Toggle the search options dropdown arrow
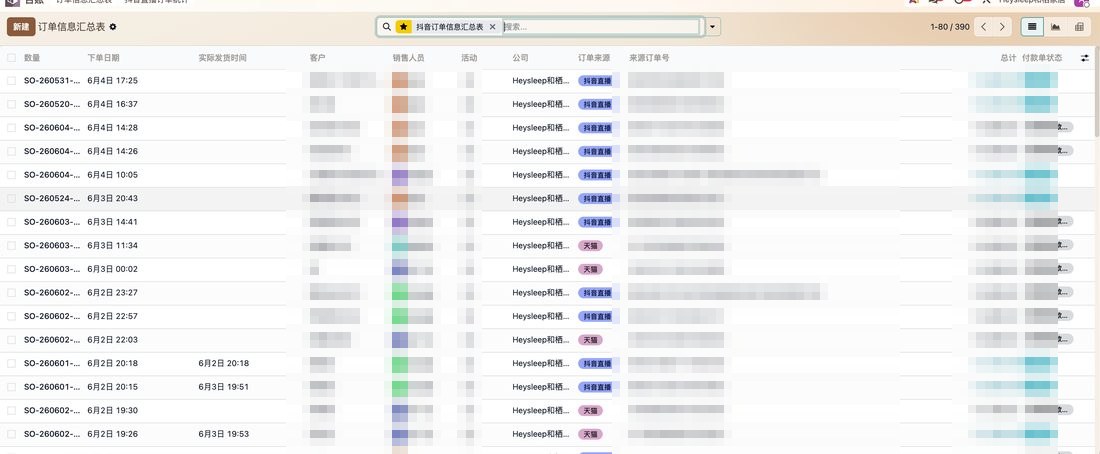This screenshot has height=454, width=1100. 713,27
